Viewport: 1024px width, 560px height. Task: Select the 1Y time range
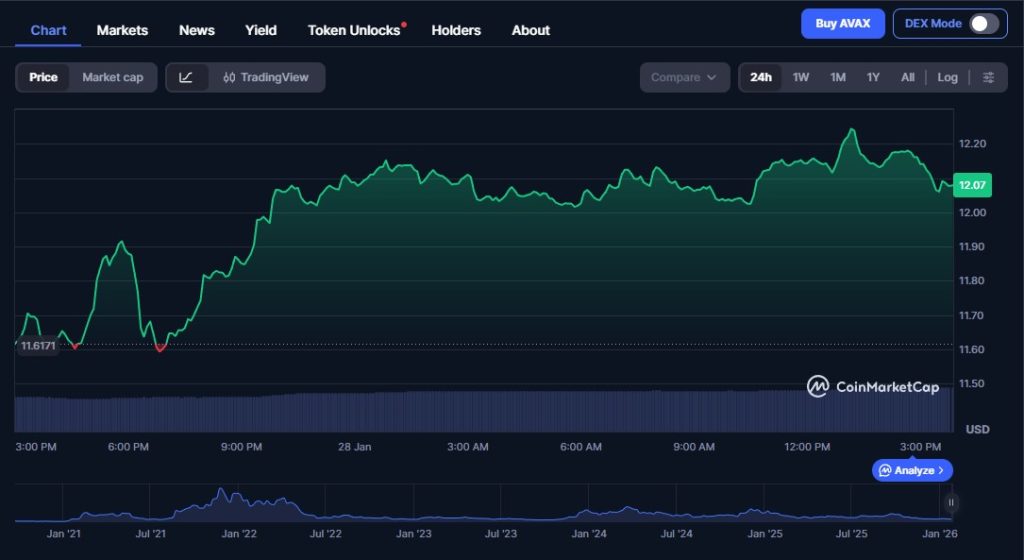(873, 77)
